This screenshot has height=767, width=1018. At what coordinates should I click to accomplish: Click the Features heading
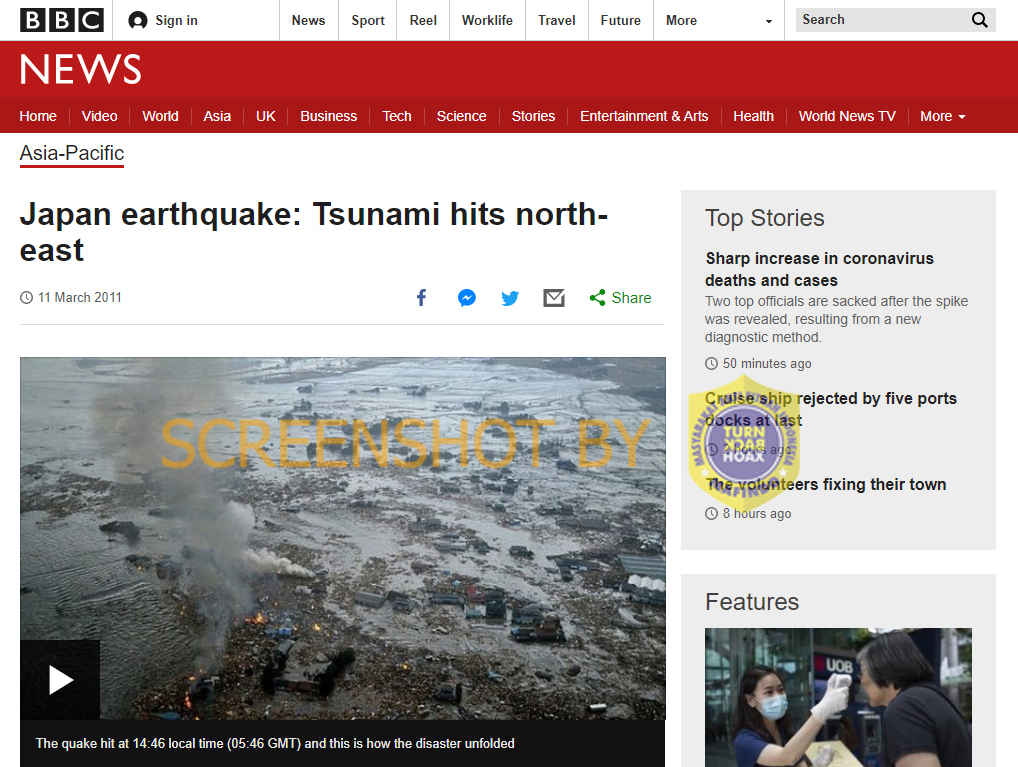752,602
